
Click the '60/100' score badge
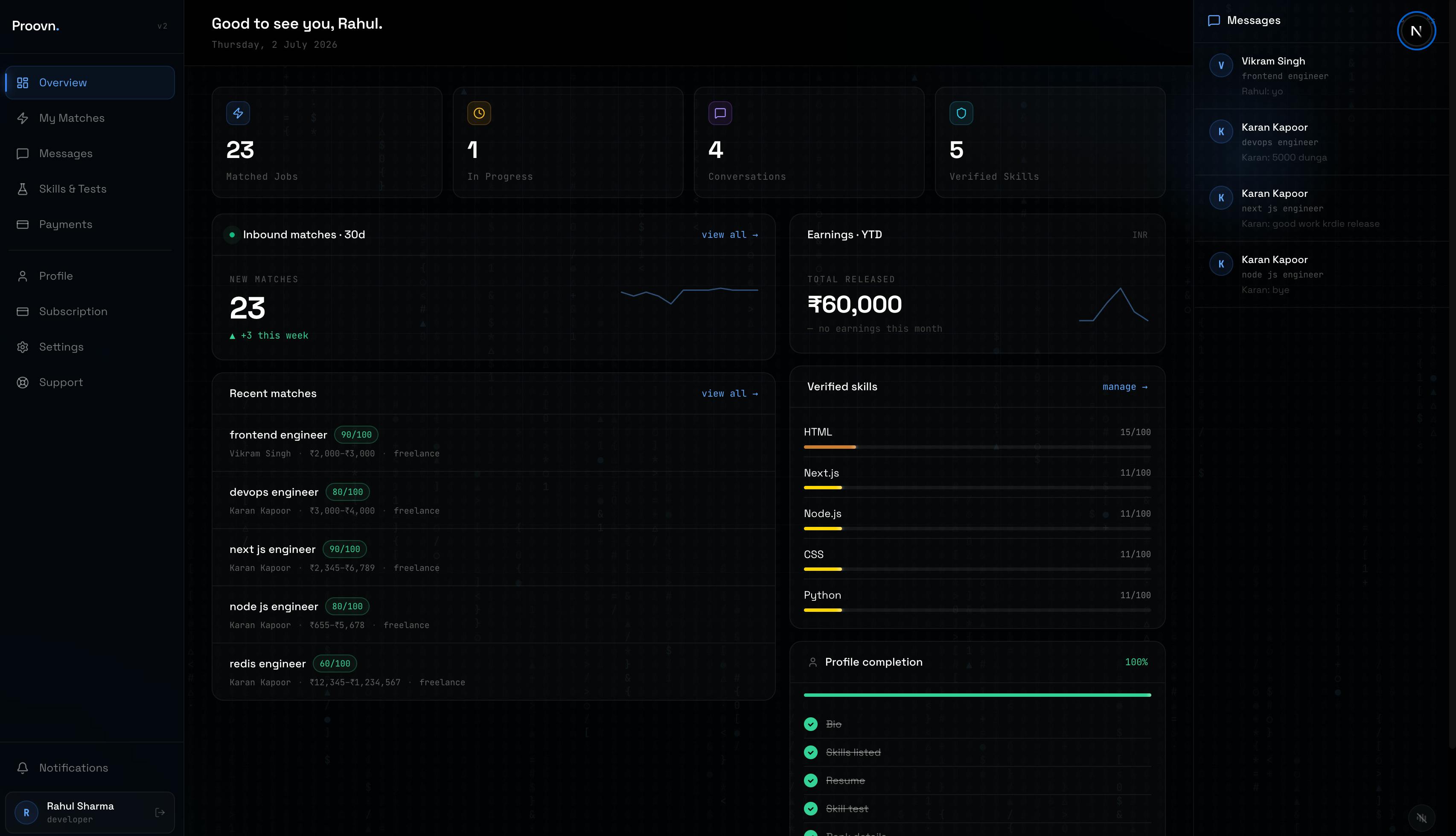pyautogui.click(x=335, y=664)
